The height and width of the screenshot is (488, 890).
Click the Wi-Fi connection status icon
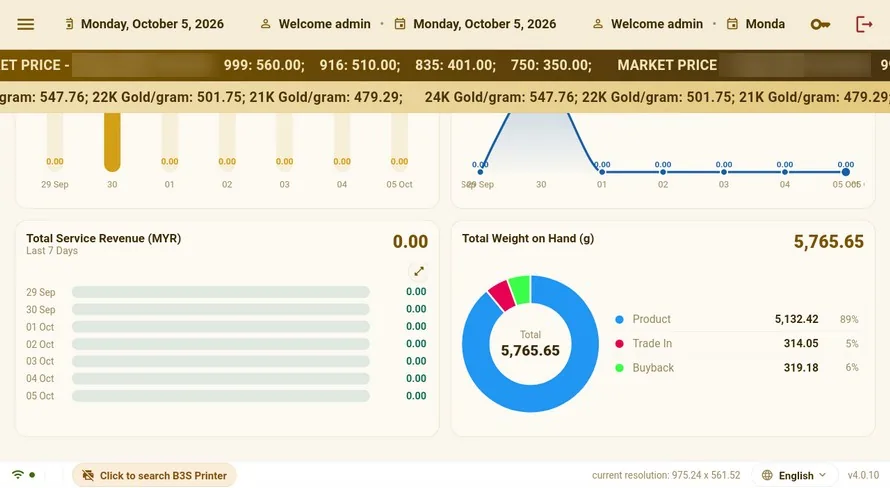click(x=18, y=475)
